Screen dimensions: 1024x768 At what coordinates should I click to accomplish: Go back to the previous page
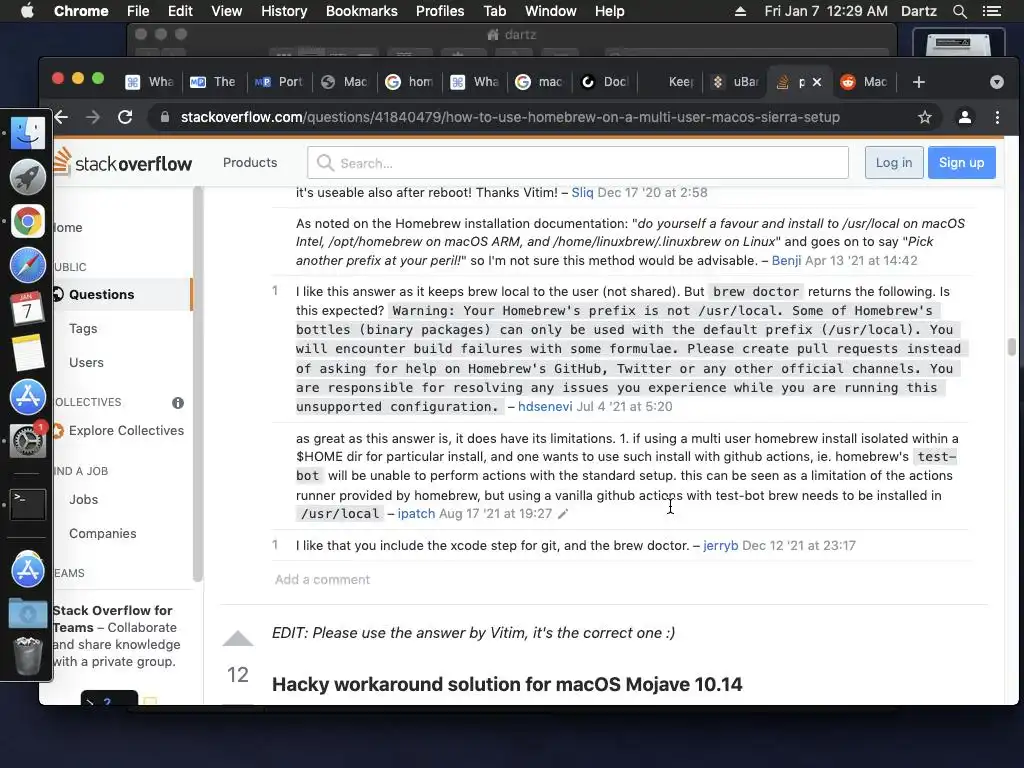[61, 117]
